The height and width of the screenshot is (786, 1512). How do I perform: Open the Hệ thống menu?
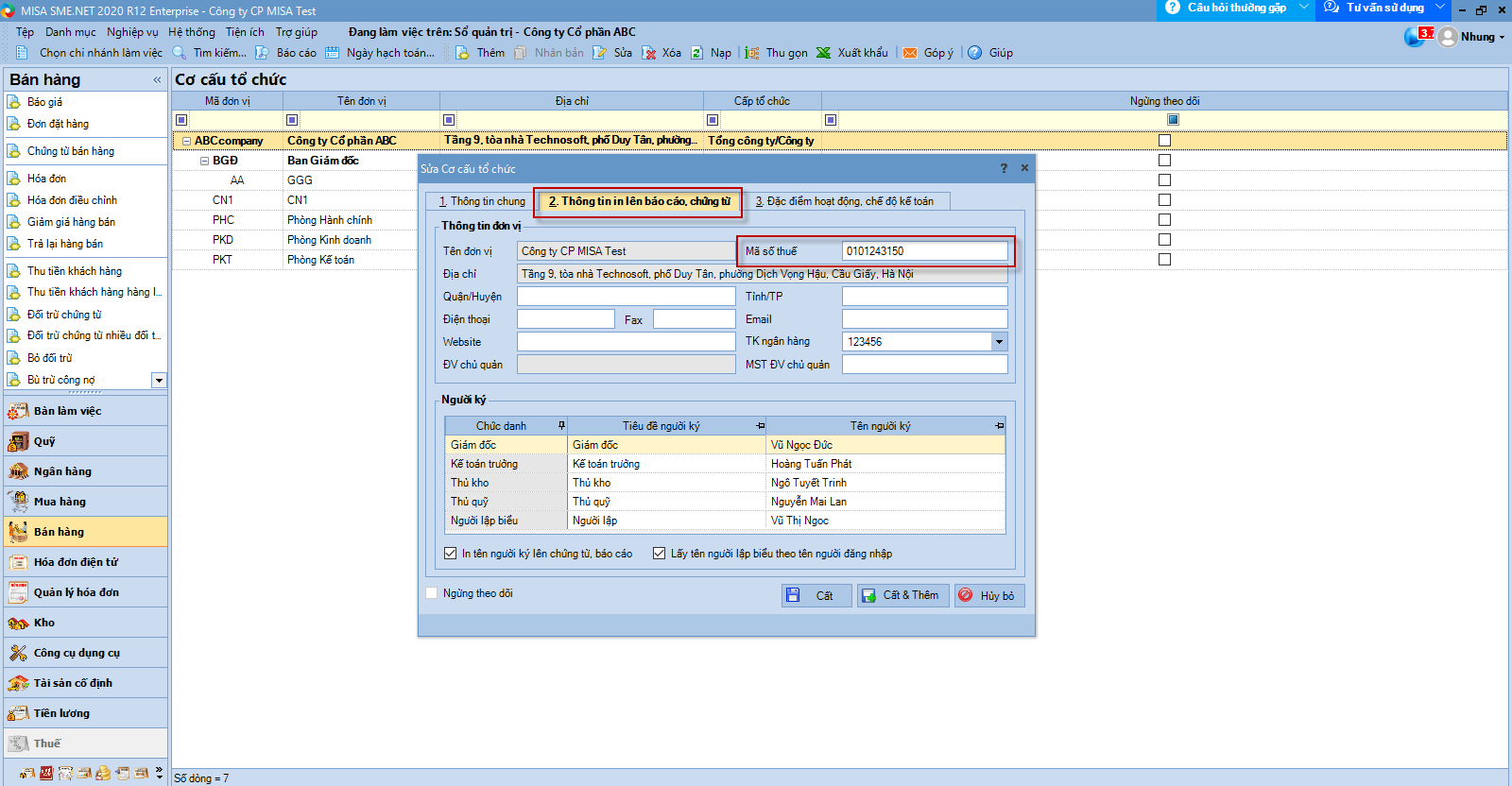(192, 32)
